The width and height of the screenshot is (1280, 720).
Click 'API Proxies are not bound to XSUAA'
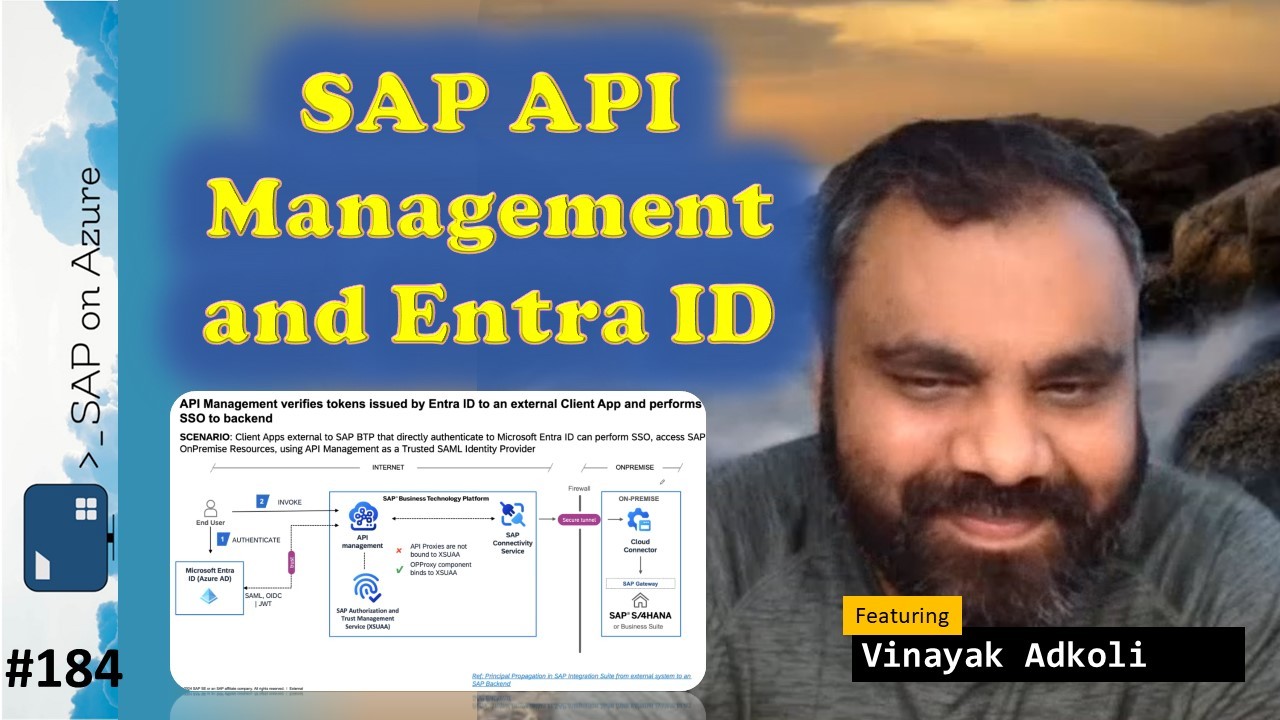click(x=439, y=551)
